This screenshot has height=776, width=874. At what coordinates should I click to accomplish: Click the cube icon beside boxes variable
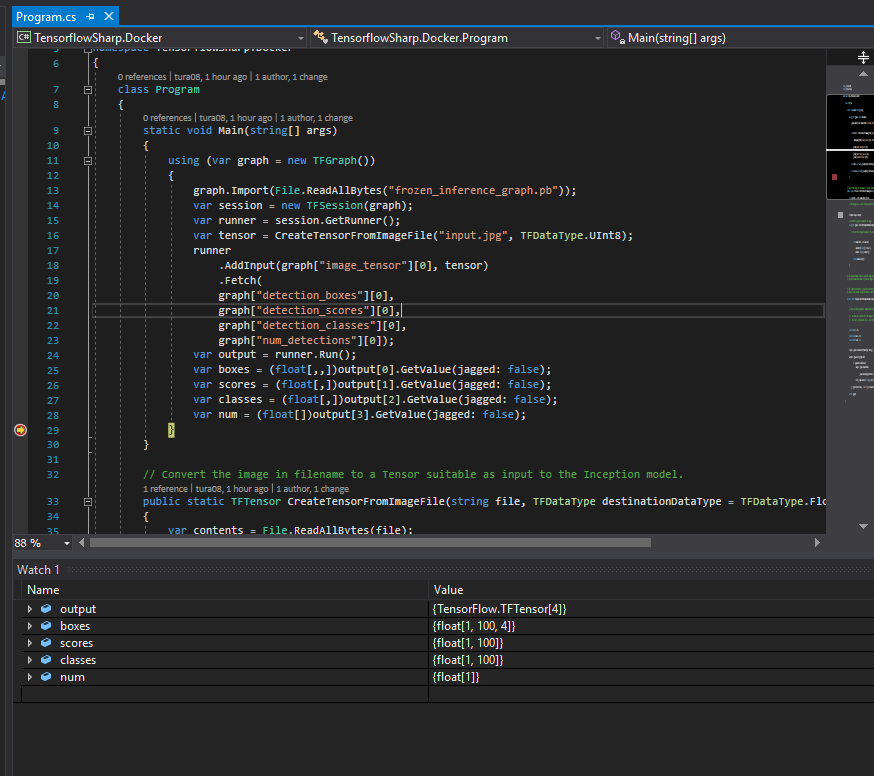46,626
